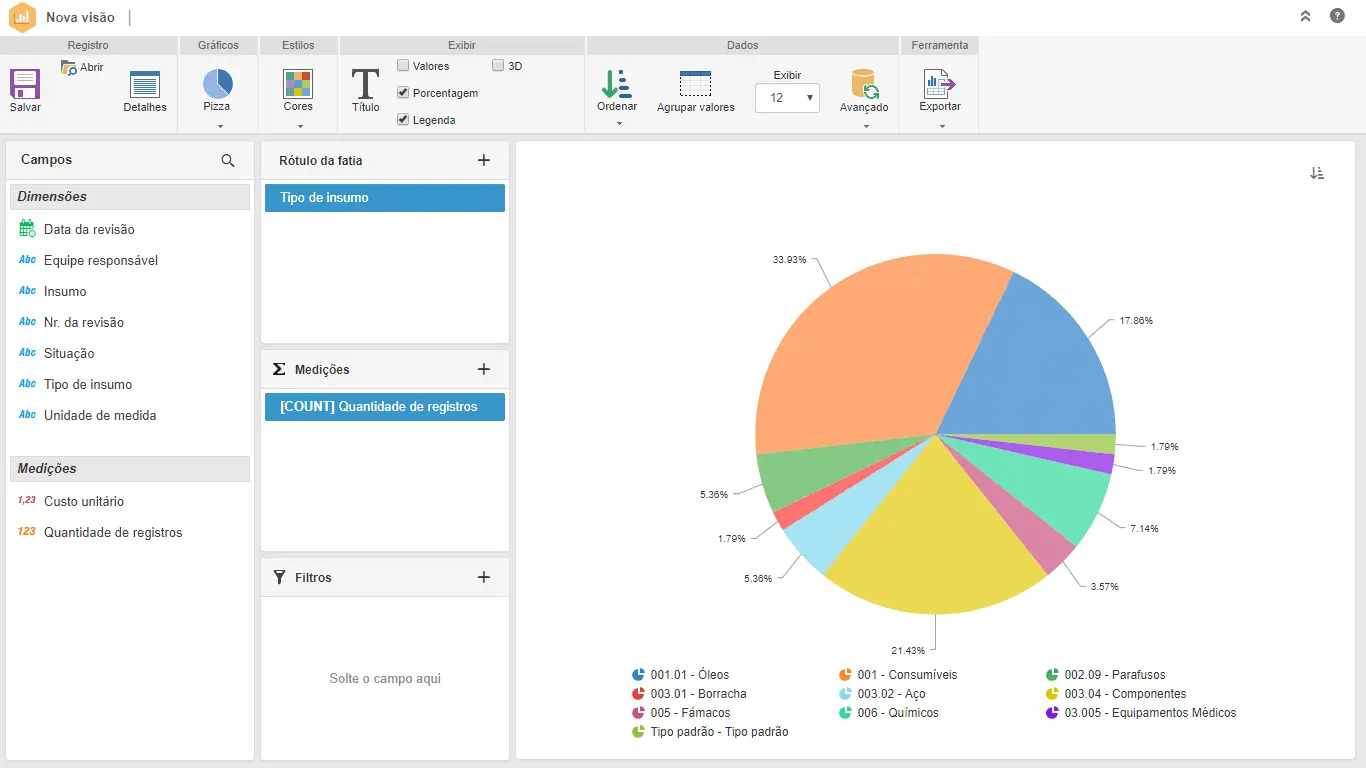Viewport: 1366px width, 768px height.
Task: Expand the Exportar dropdown arrow
Action: (942, 126)
